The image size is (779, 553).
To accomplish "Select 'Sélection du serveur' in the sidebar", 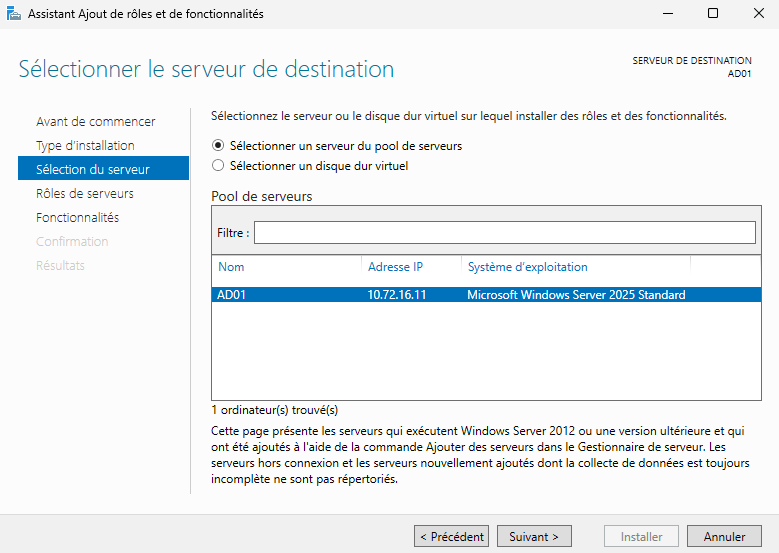I will tap(93, 170).
